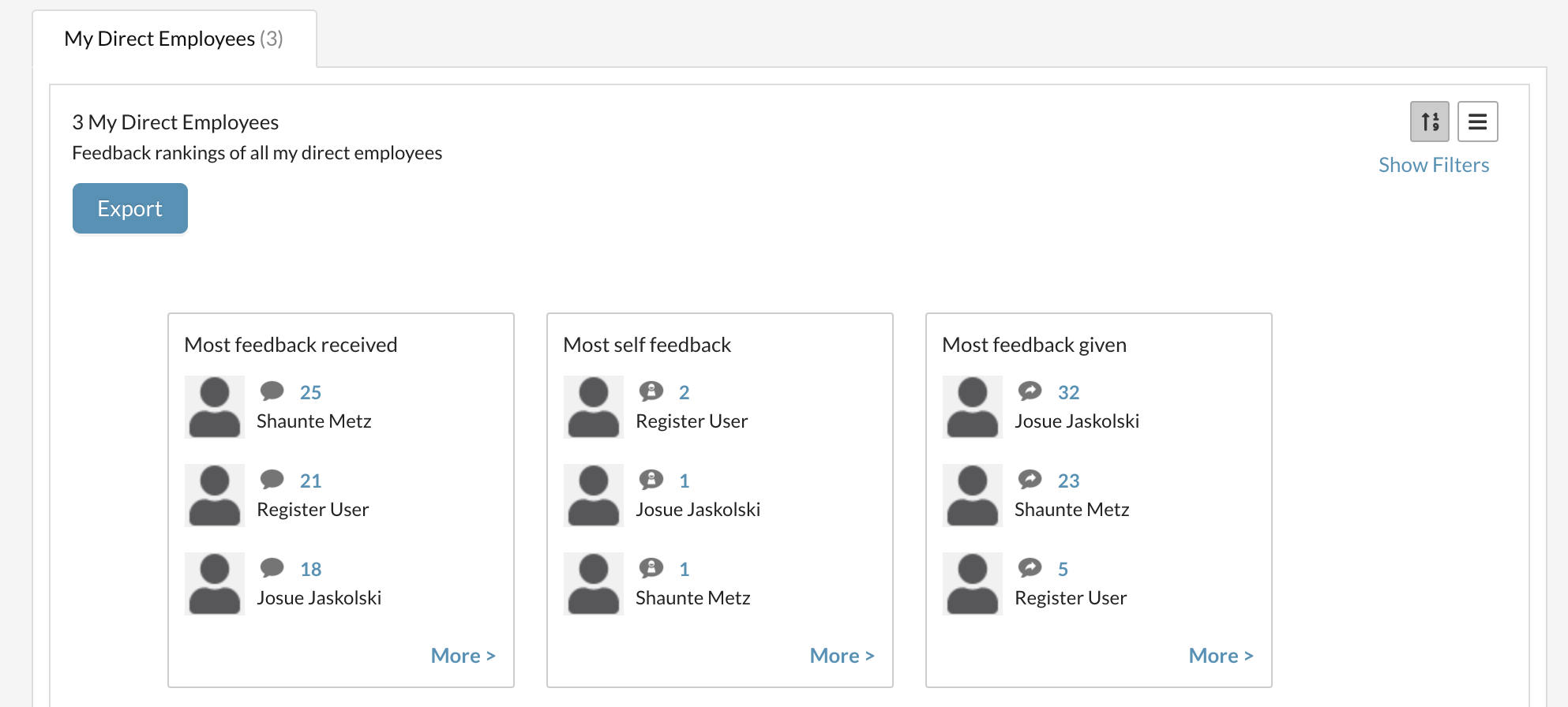Screen dimensions: 1568x707
Task: Open Josue Jaskolski's avatar in Most feedback given
Action: click(973, 407)
